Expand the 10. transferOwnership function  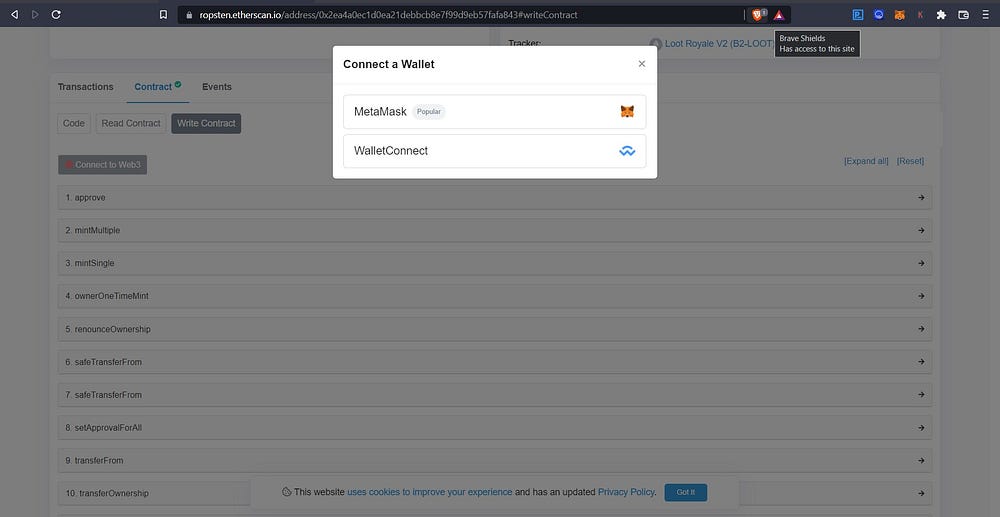[495, 493]
